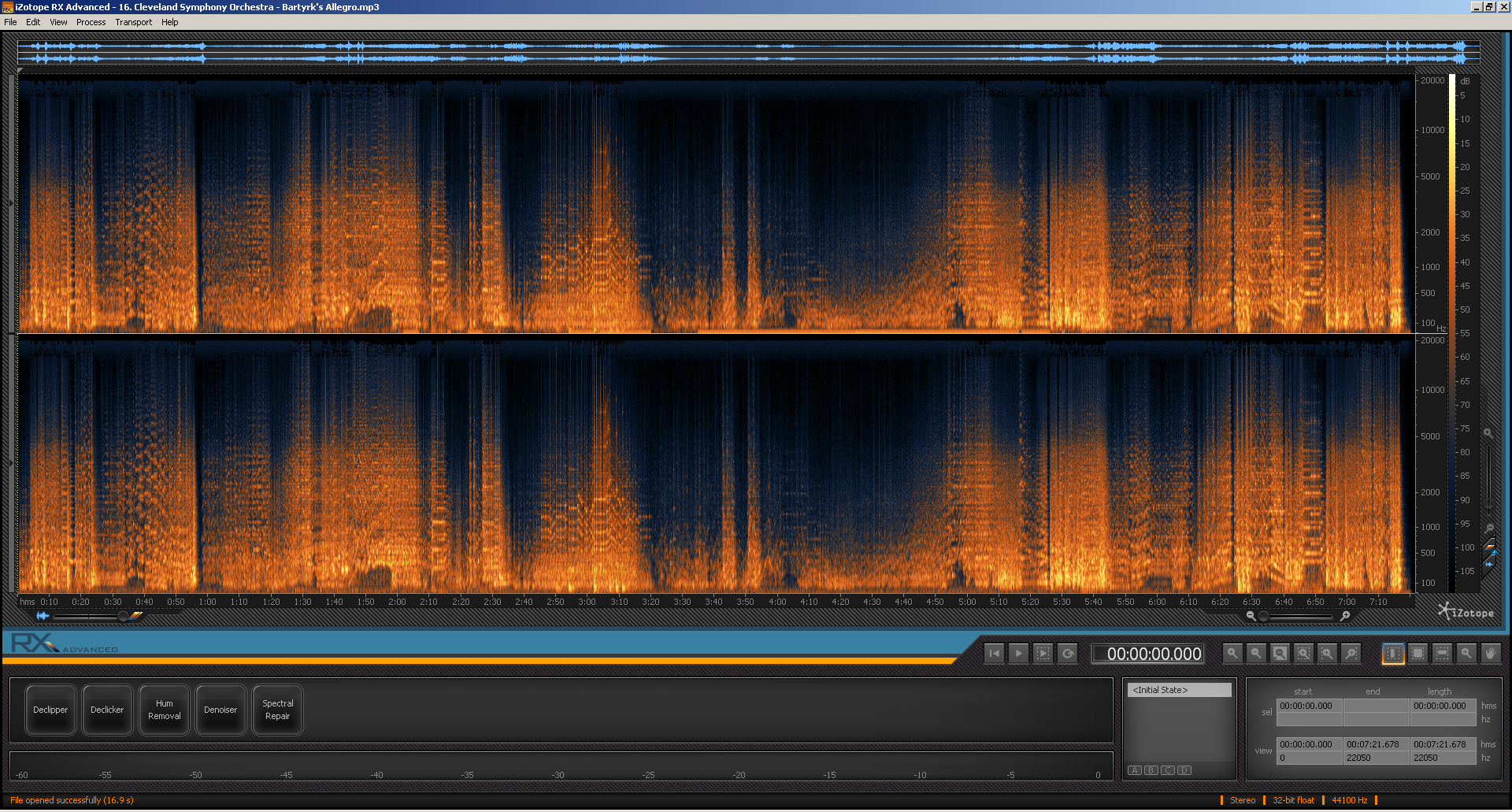This screenshot has height=812, width=1512.
Task: Click the vertical frequency zoom out icon
Action: (1488, 528)
